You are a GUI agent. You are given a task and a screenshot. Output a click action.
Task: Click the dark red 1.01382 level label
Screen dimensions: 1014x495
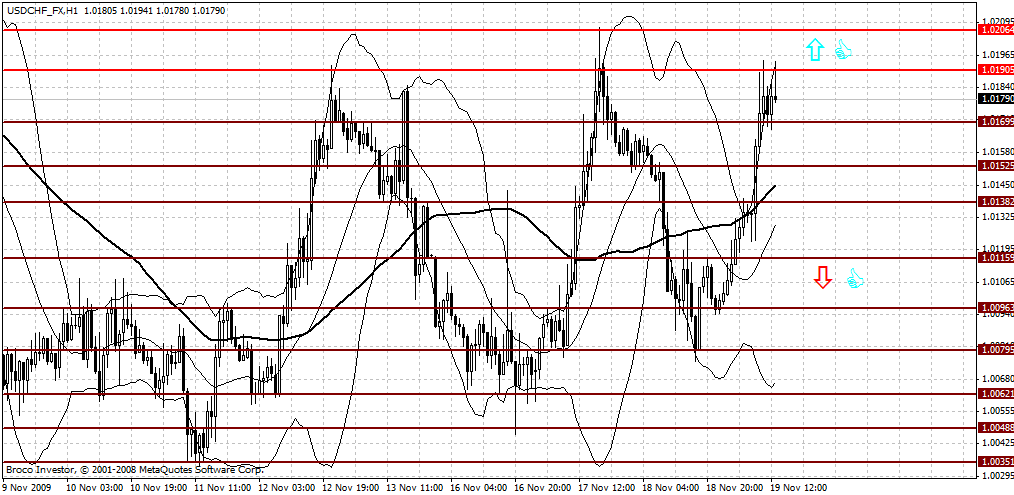click(x=997, y=202)
